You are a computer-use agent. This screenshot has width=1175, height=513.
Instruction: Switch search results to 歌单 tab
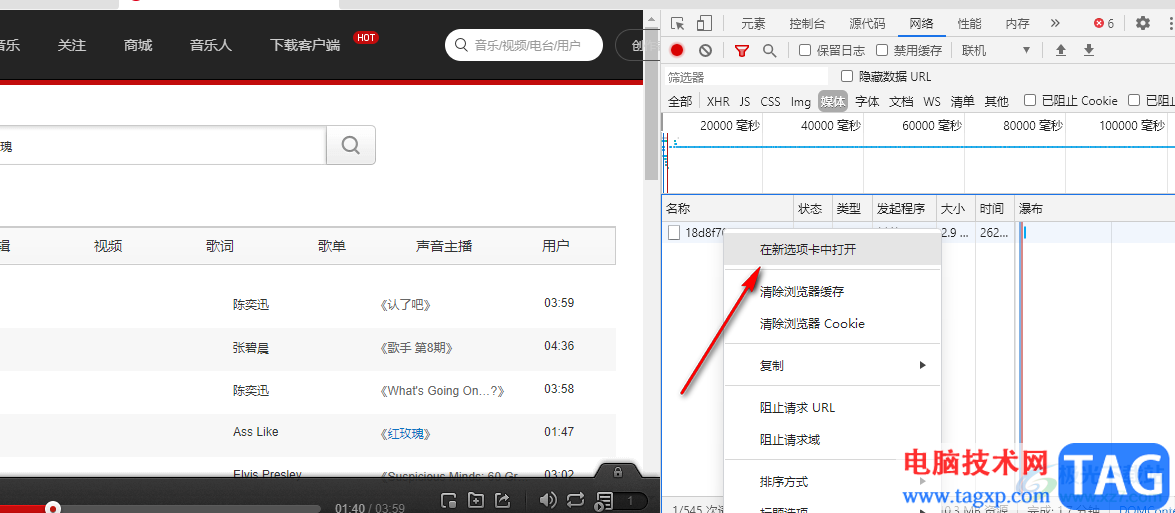[332, 246]
